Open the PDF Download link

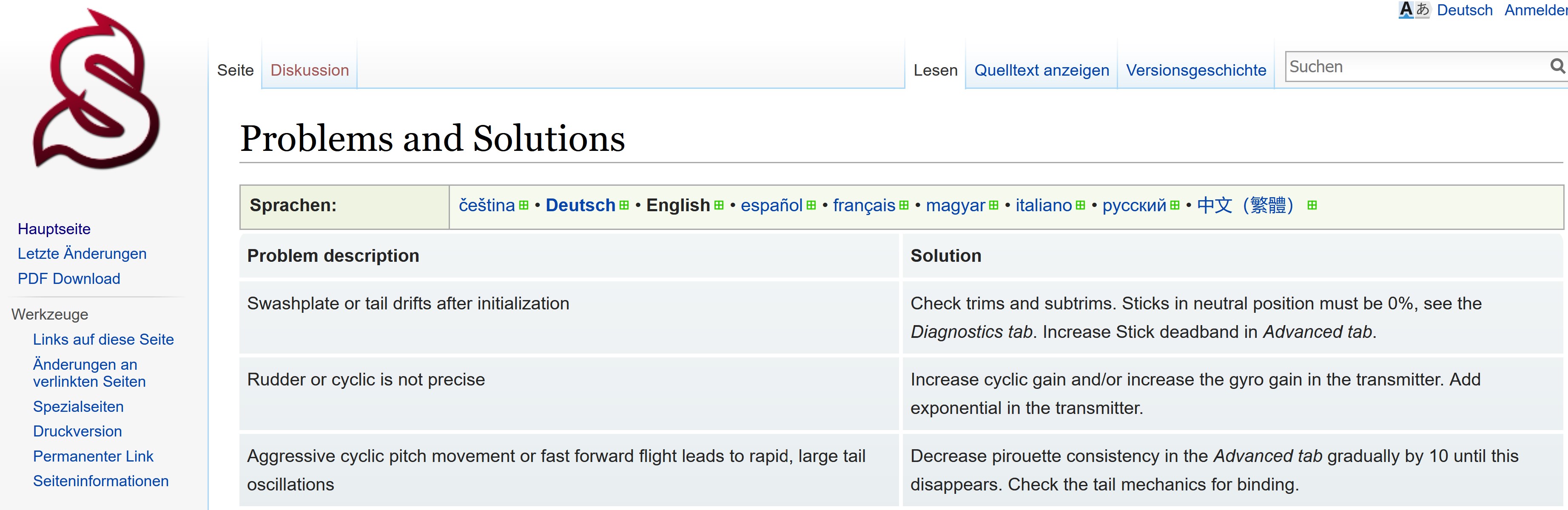click(x=69, y=279)
